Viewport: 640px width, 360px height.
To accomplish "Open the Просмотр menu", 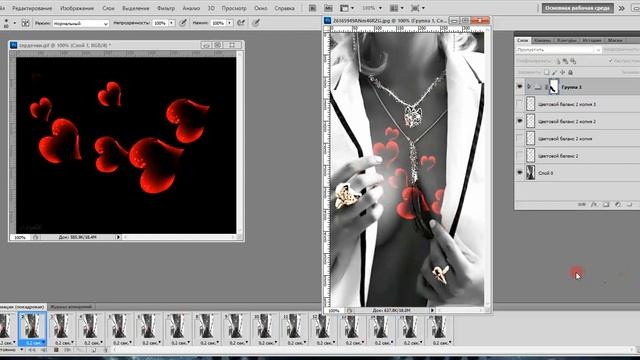I will (x=234, y=8).
